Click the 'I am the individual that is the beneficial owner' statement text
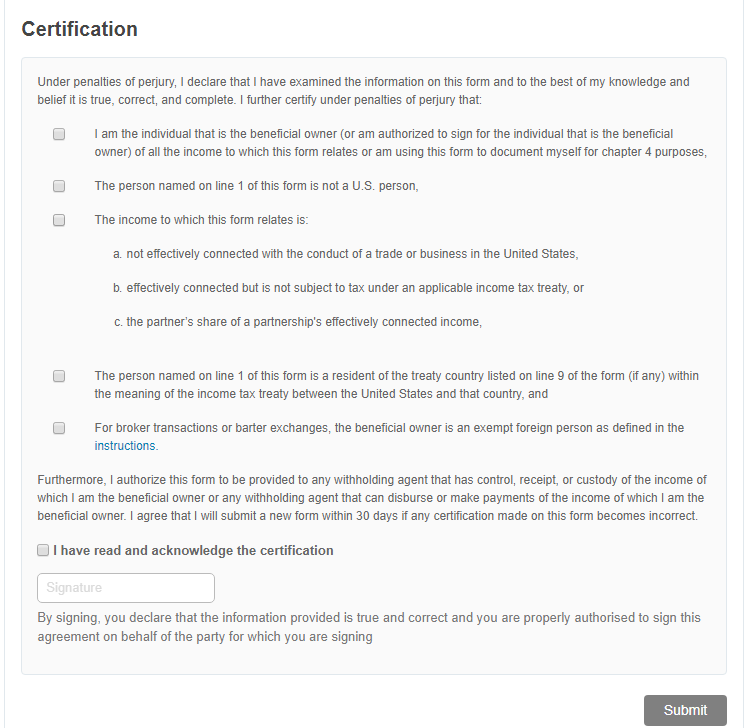Screen dimensions: 752x728 (400, 143)
